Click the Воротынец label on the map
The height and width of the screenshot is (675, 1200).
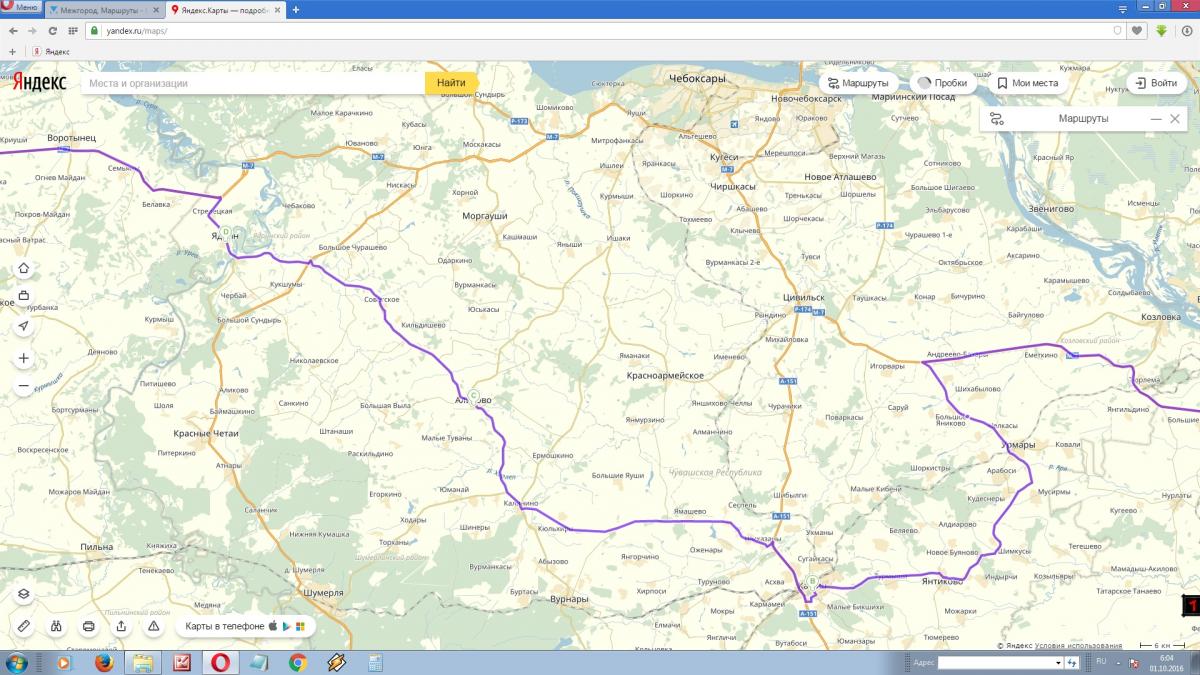click(x=72, y=136)
